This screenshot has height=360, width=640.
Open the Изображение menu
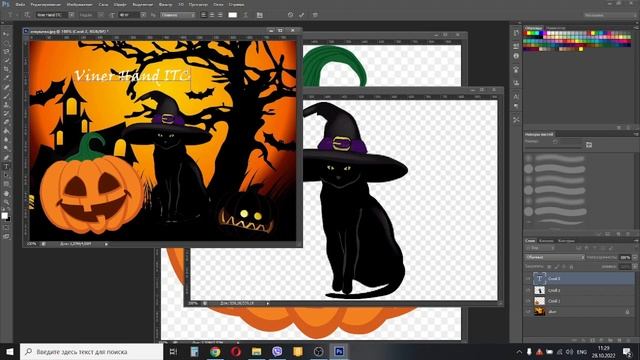[x=80, y=4]
